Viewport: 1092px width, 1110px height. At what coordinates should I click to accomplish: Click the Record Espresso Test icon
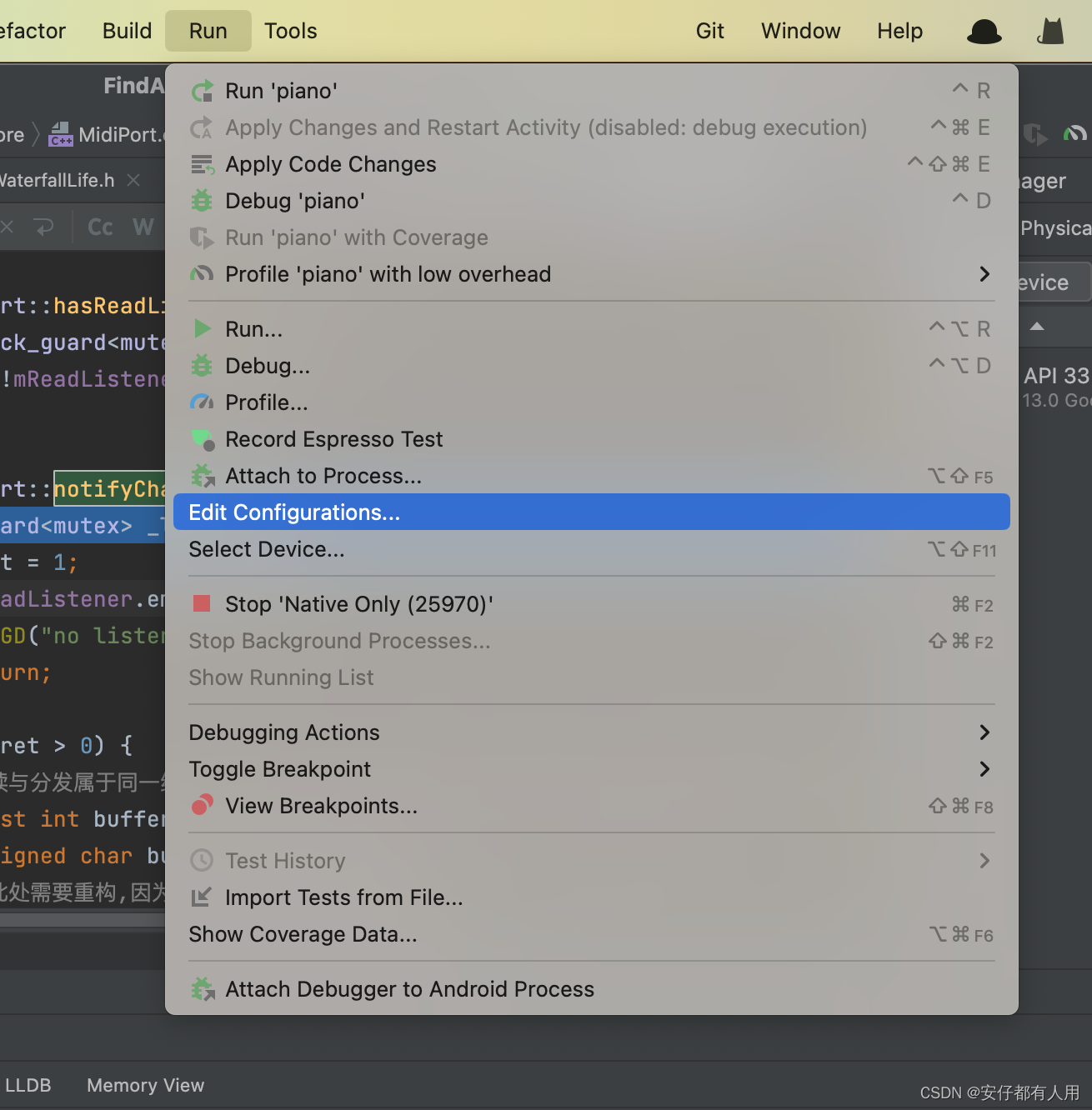pyautogui.click(x=203, y=439)
